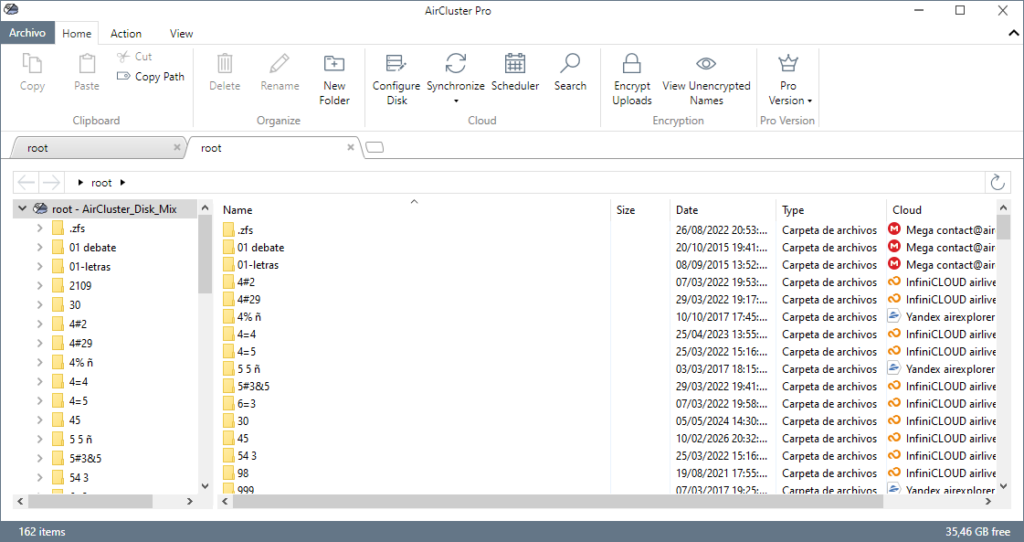1024x542 pixels.
Task: Expand the 2109 folder in tree
Action: [x=39, y=286]
